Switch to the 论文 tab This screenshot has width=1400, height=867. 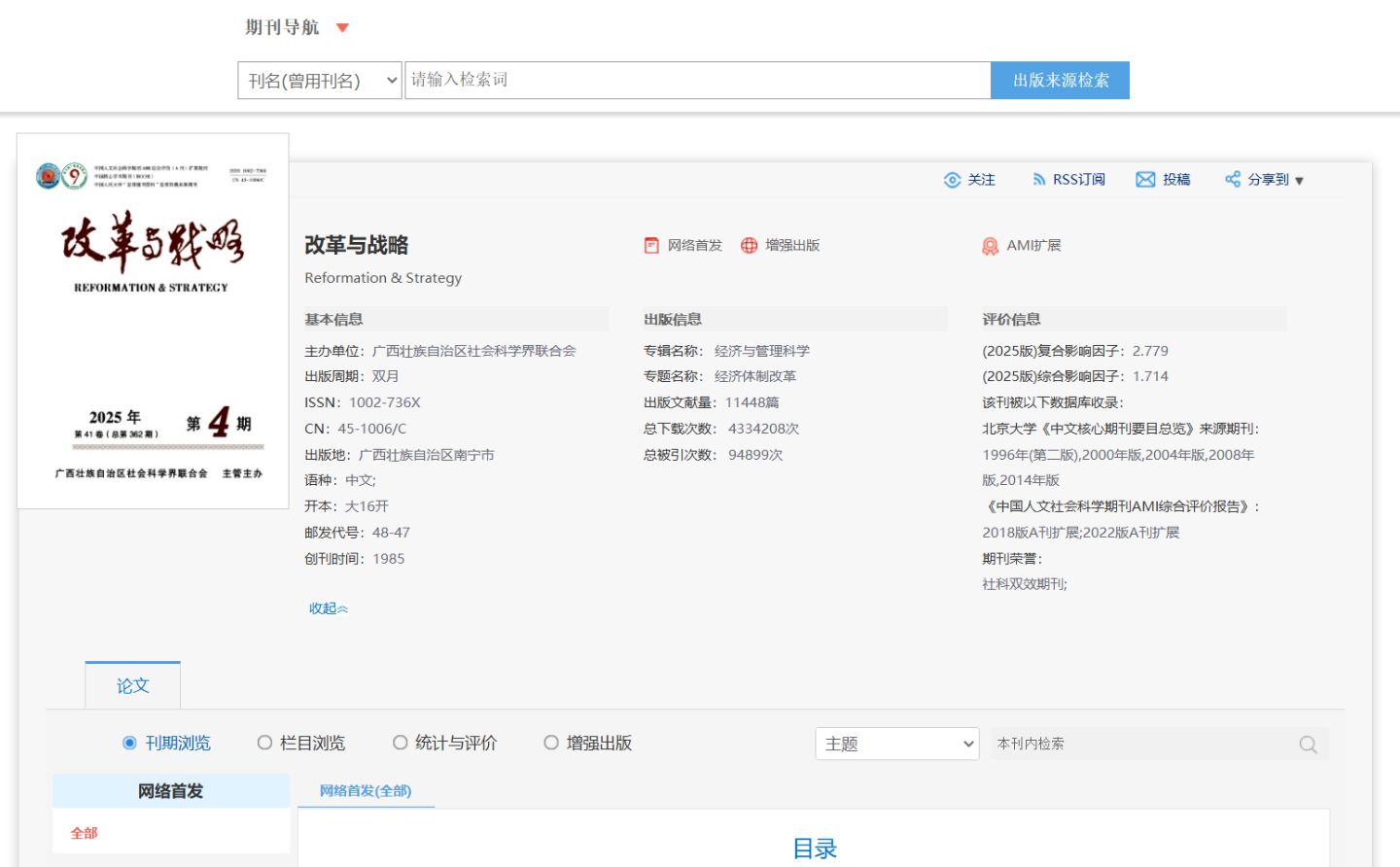click(x=133, y=686)
